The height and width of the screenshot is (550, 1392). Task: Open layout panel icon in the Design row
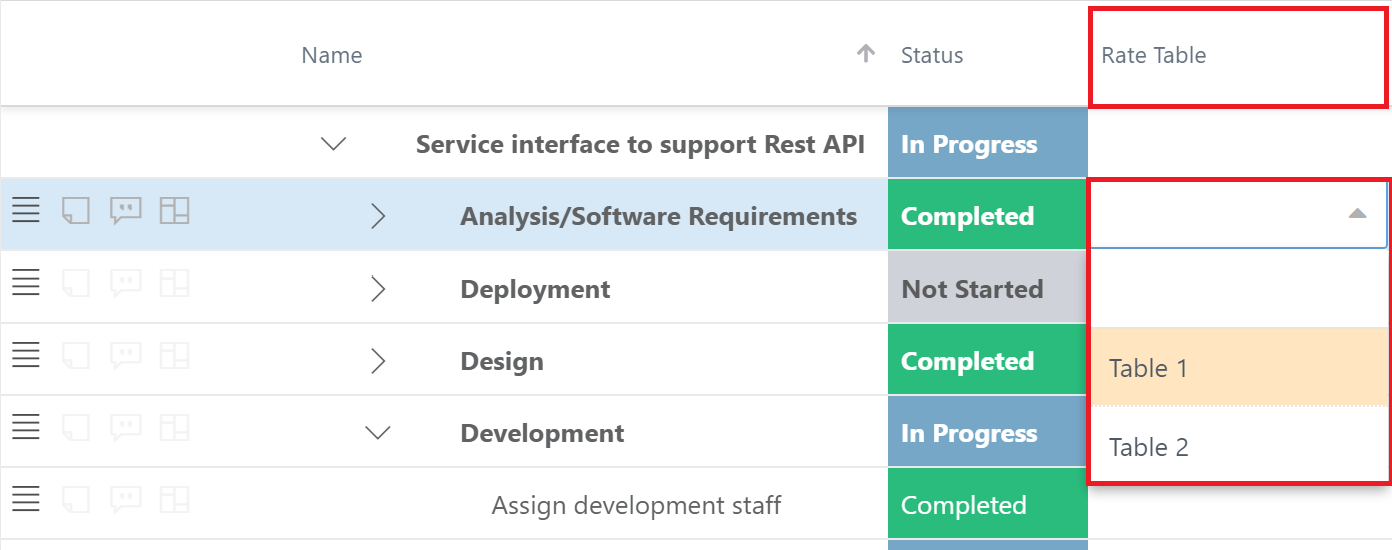coord(175,356)
